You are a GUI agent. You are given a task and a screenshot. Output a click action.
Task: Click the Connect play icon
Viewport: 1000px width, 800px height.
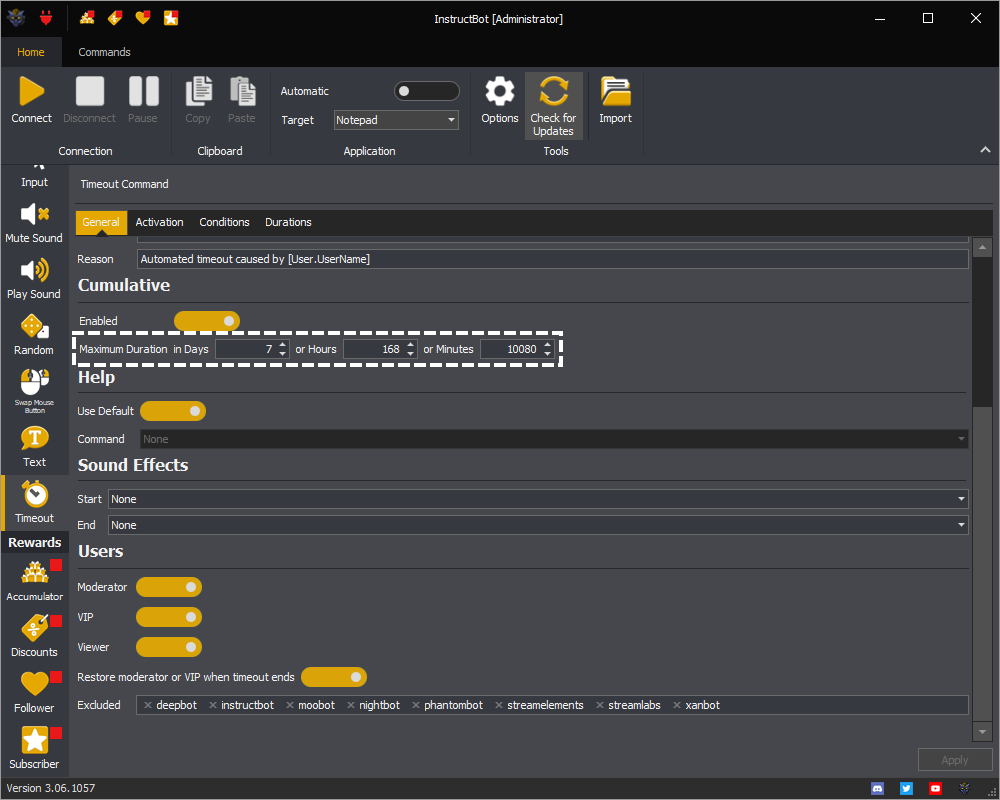tap(31, 91)
